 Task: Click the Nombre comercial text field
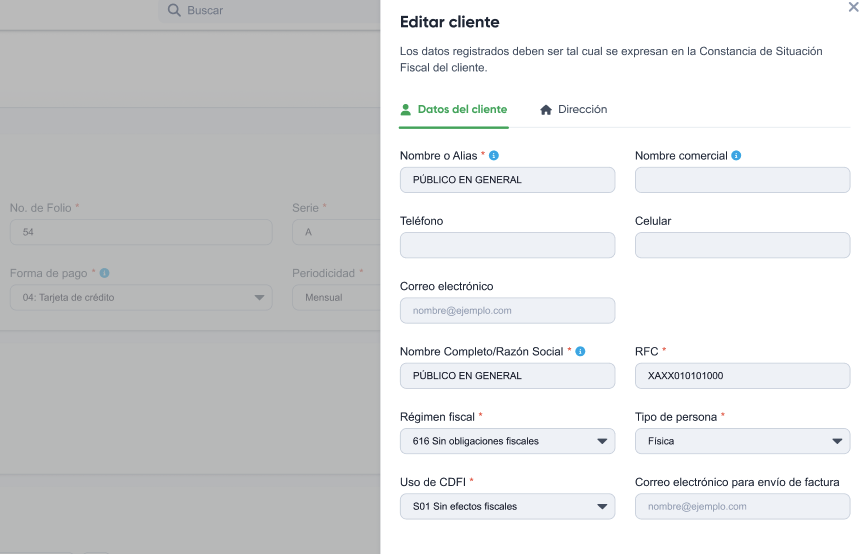[742, 180]
